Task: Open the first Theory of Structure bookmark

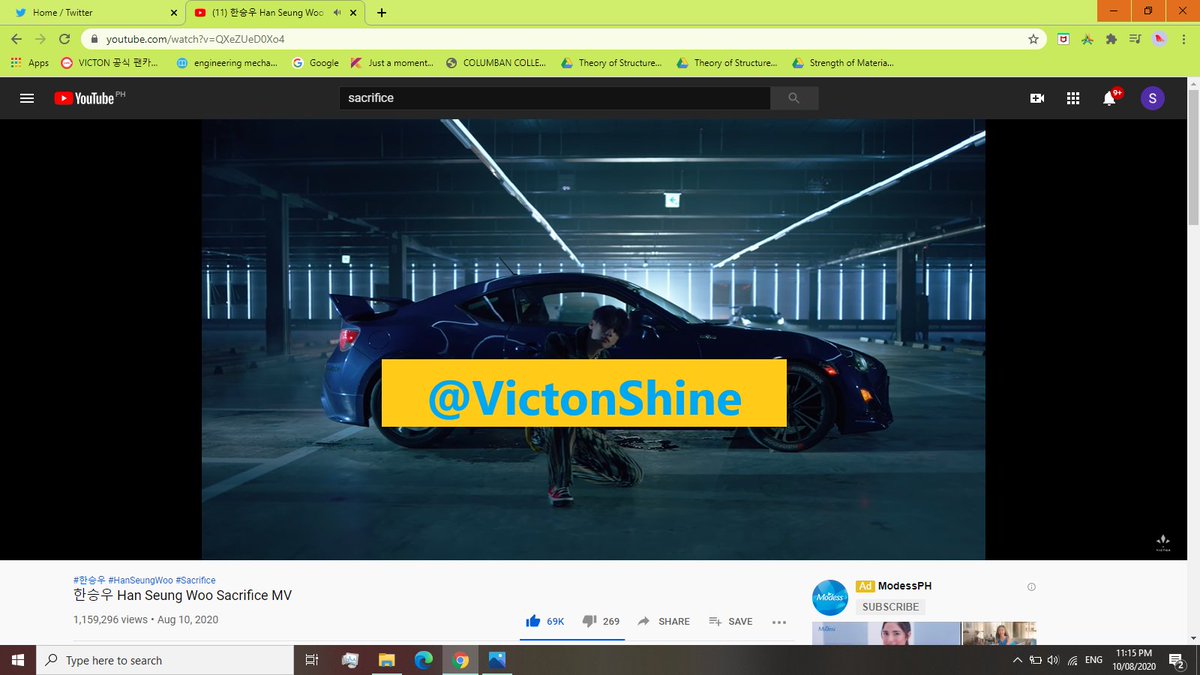Action: pyautogui.click(x=612, y=62)
